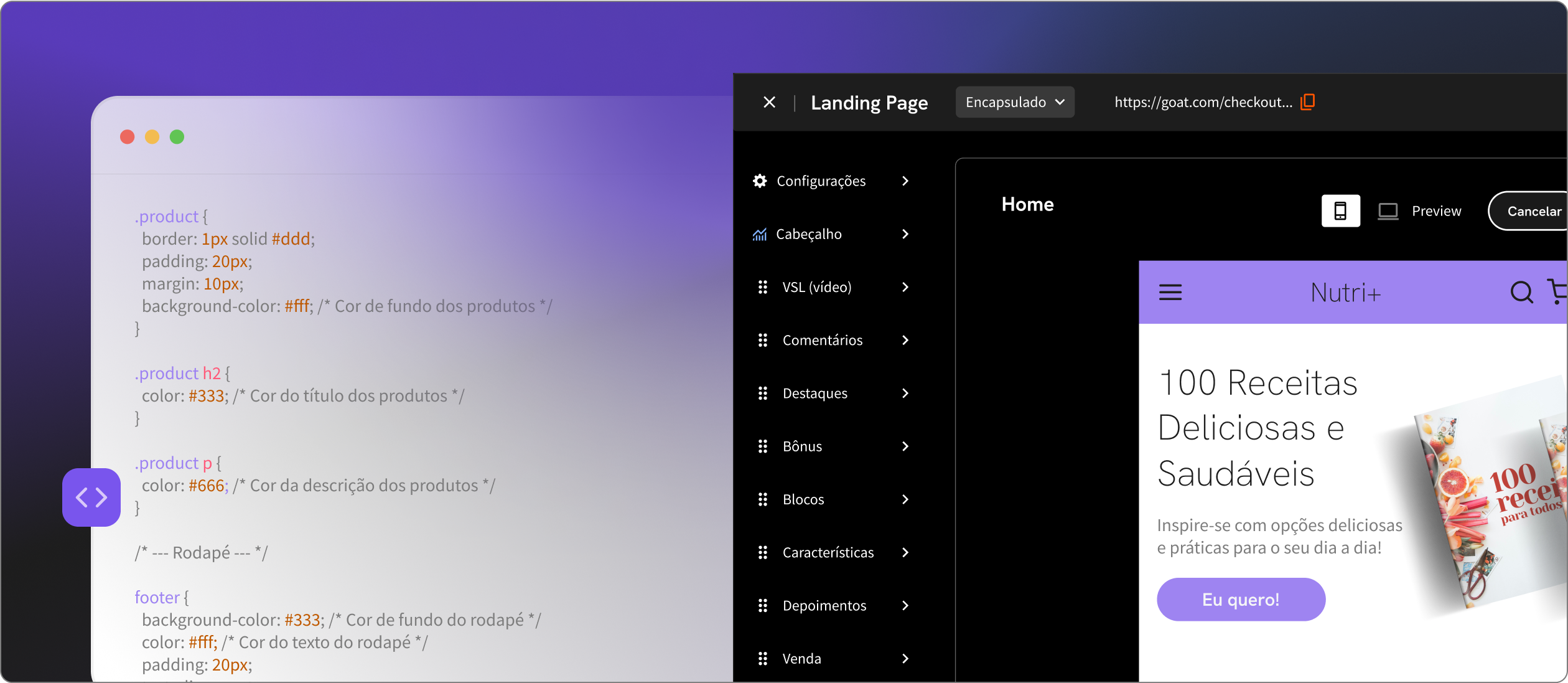Click the Comentários drag handle icon
1568x683 pixels.
pos(763,340)
